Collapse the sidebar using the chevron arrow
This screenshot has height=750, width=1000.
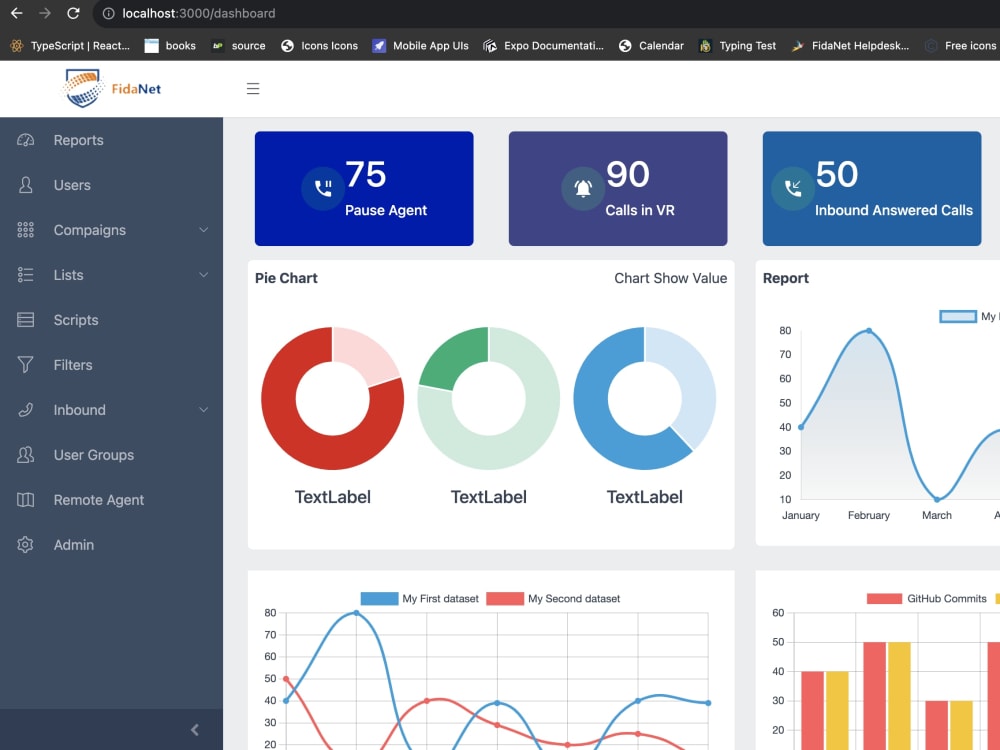195,729
